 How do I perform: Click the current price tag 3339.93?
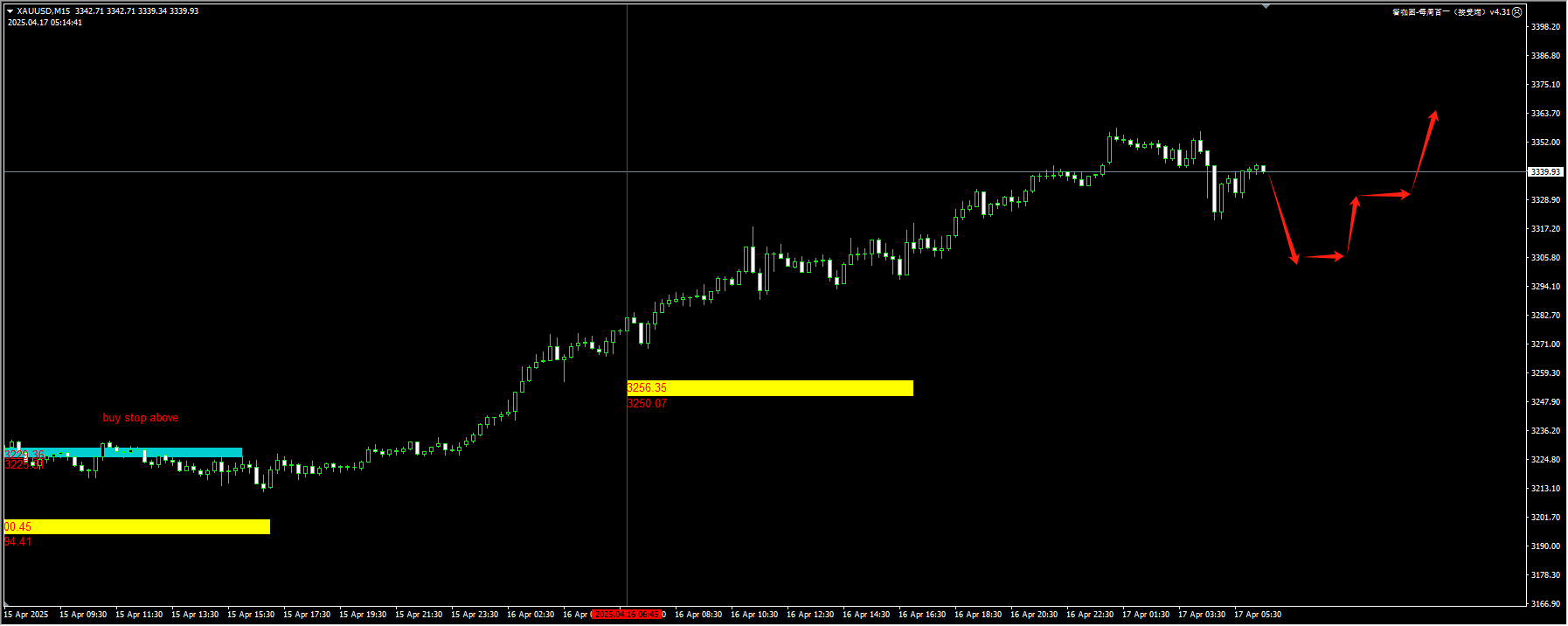(x=1544, y=172)
